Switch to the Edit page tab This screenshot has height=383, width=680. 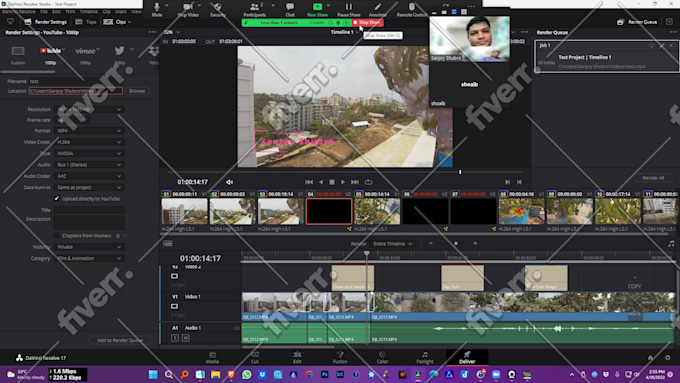click(297, 358)
